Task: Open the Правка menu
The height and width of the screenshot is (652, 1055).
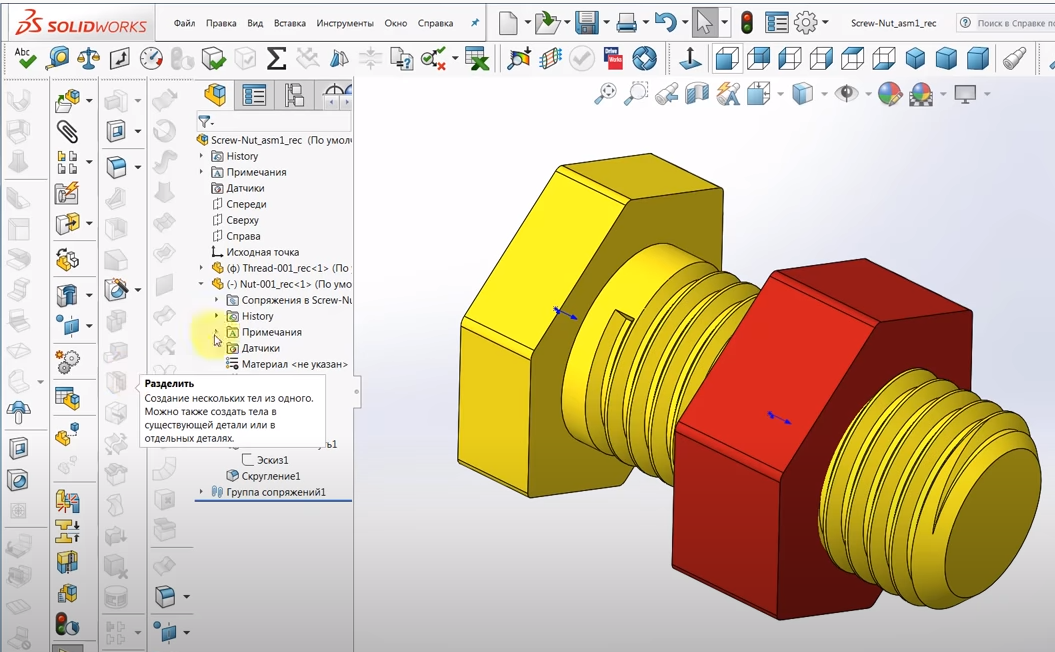Action: 221,23
